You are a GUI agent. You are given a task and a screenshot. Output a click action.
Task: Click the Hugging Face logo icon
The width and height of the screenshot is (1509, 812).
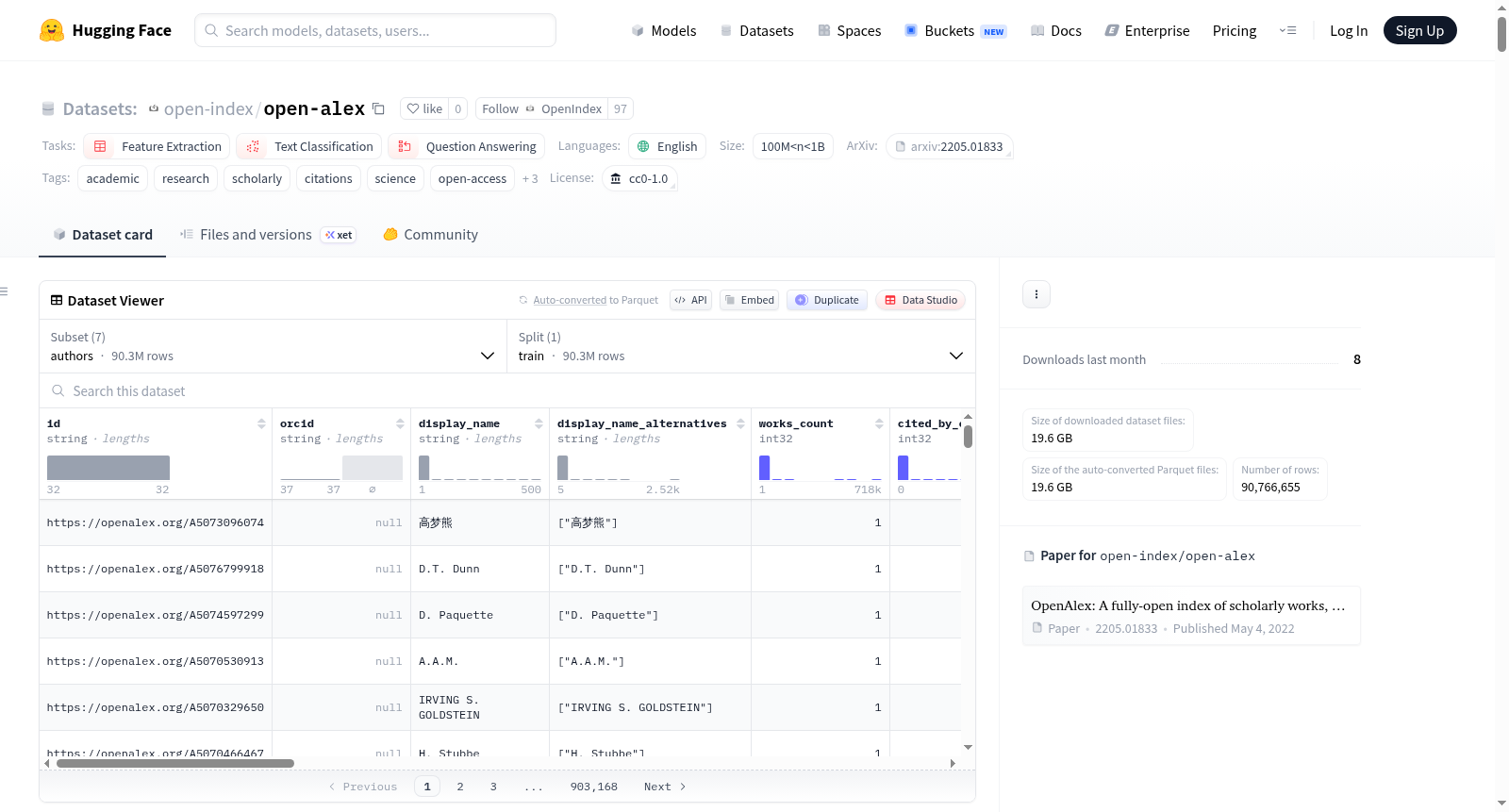52,30
